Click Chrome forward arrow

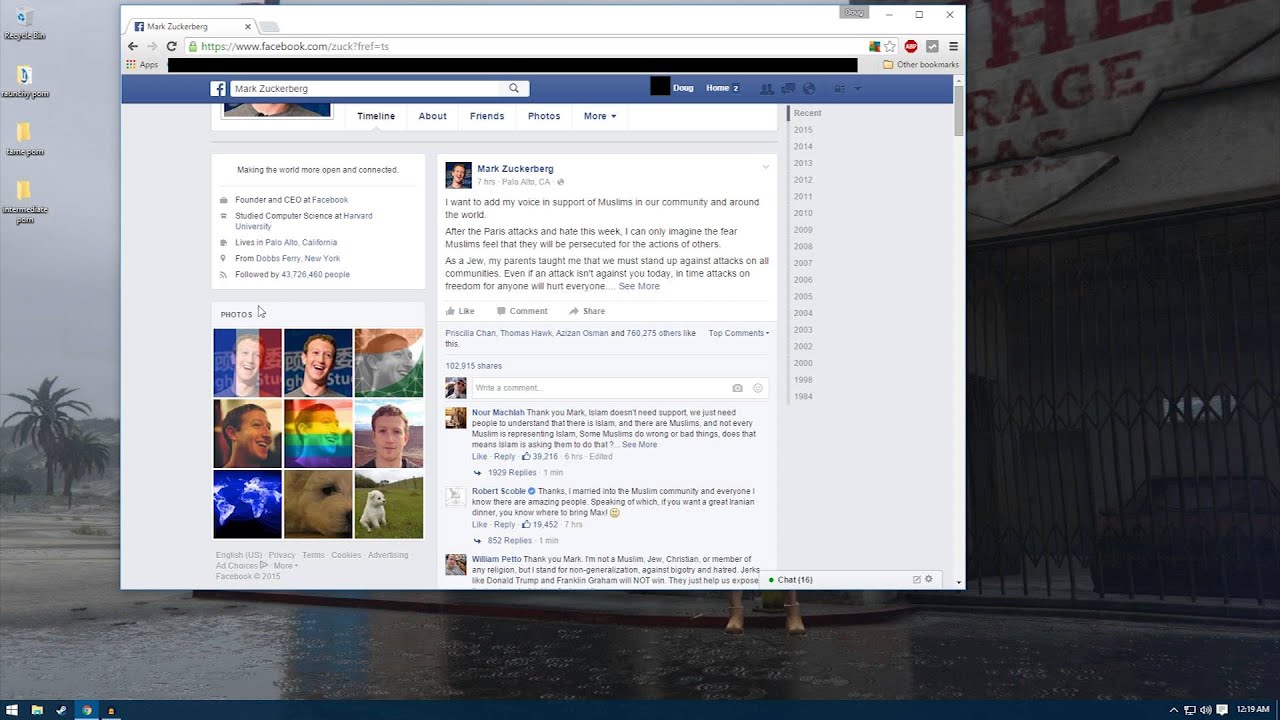coord(152,46)
